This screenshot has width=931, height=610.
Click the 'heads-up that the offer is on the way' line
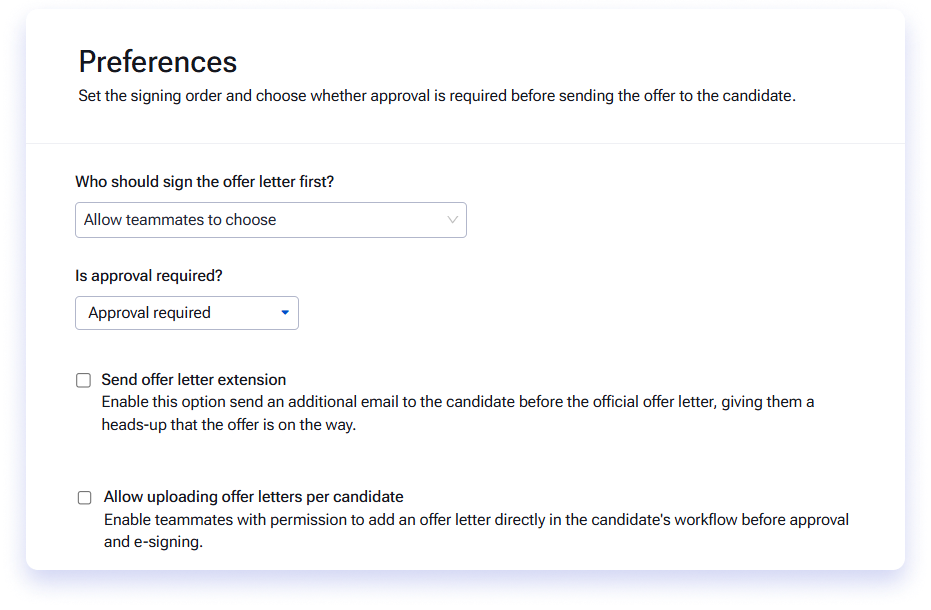tap(229, 425)
